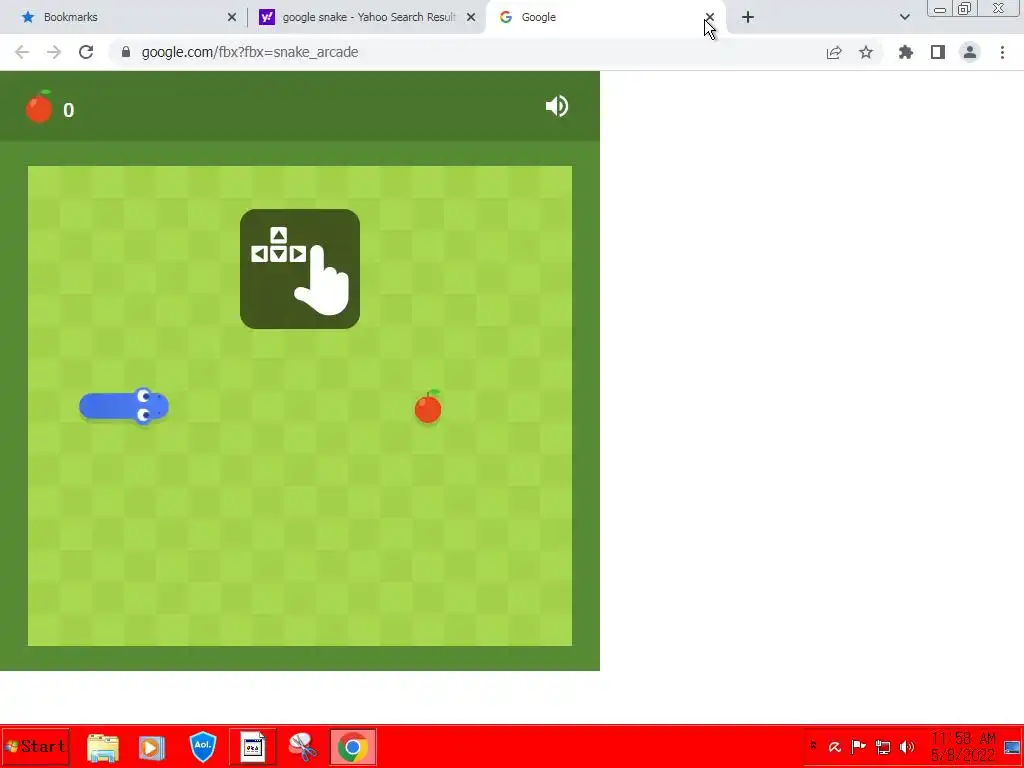1024x768 pixels.
Task: Mute the Snake game sound
Action: tap(557, 106)
